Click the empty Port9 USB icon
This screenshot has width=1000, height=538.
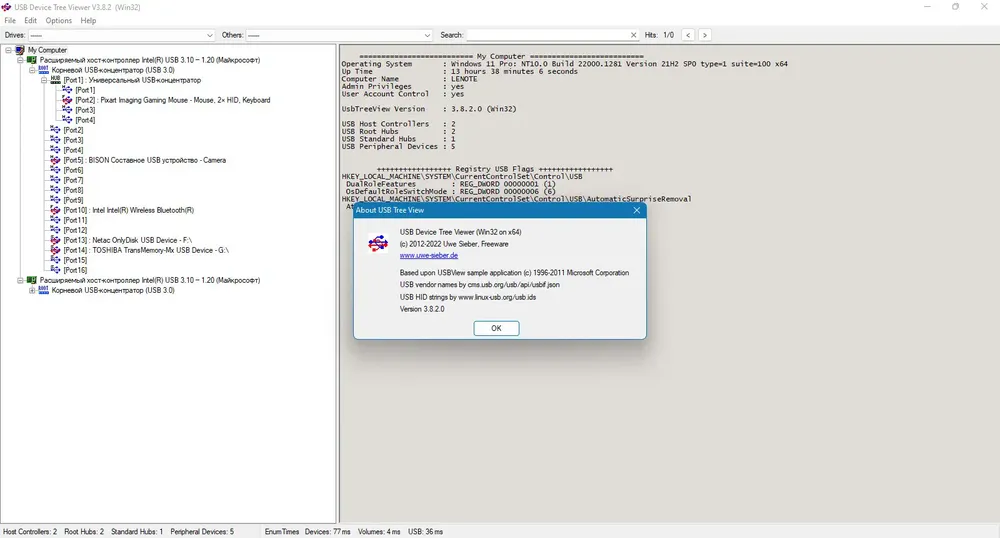tap(55, 200)
